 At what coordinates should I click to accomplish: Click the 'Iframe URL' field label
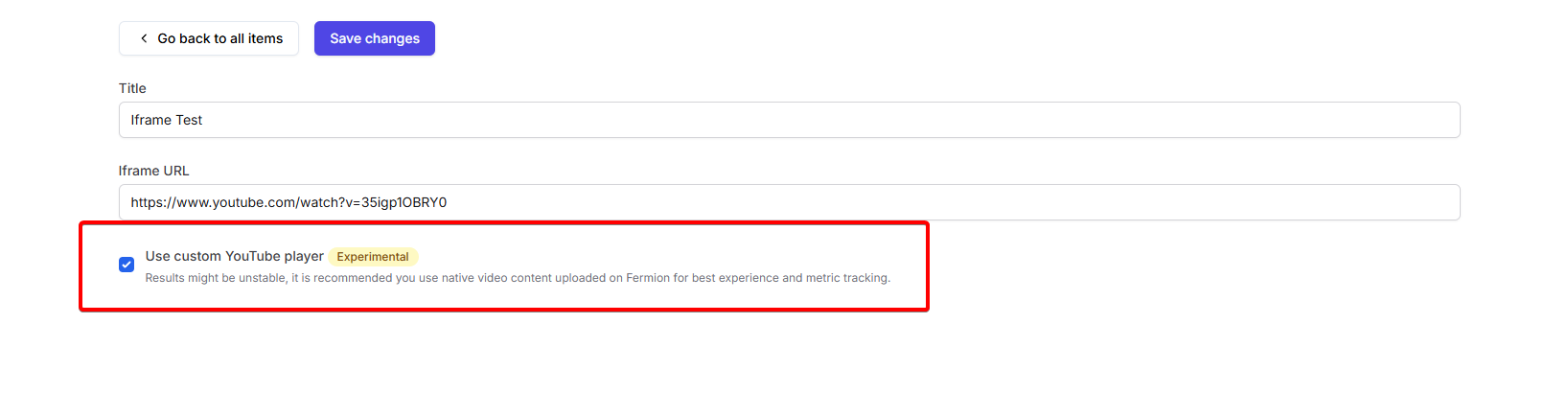click(x=153, y=171)
